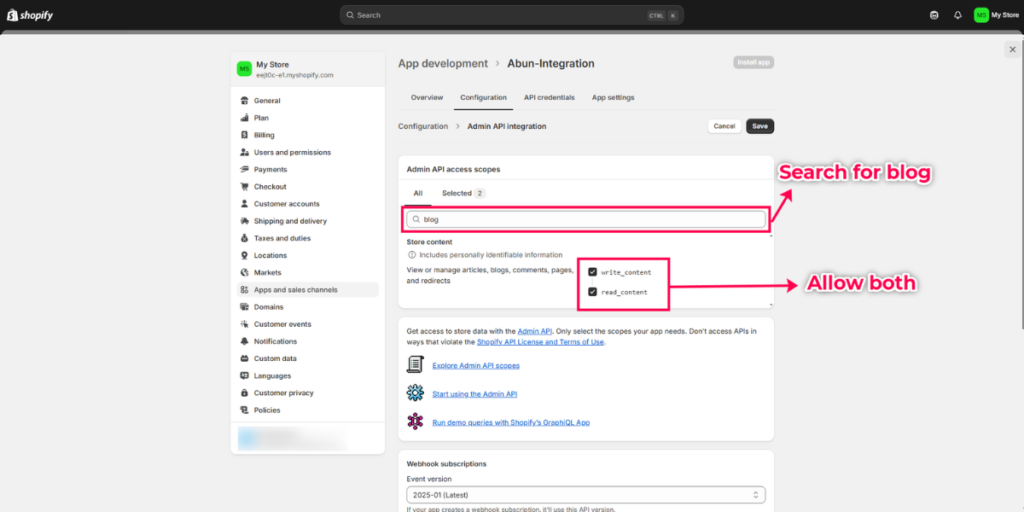
Task: Open Shopify API License and Terms of Use link
Action: 541,342
